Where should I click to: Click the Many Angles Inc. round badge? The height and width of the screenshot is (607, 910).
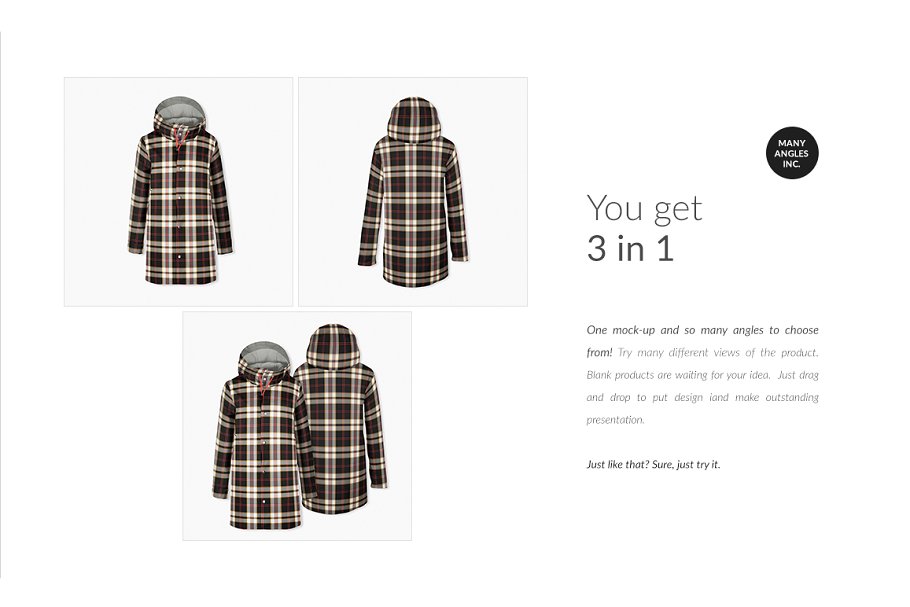click(792, 153)
